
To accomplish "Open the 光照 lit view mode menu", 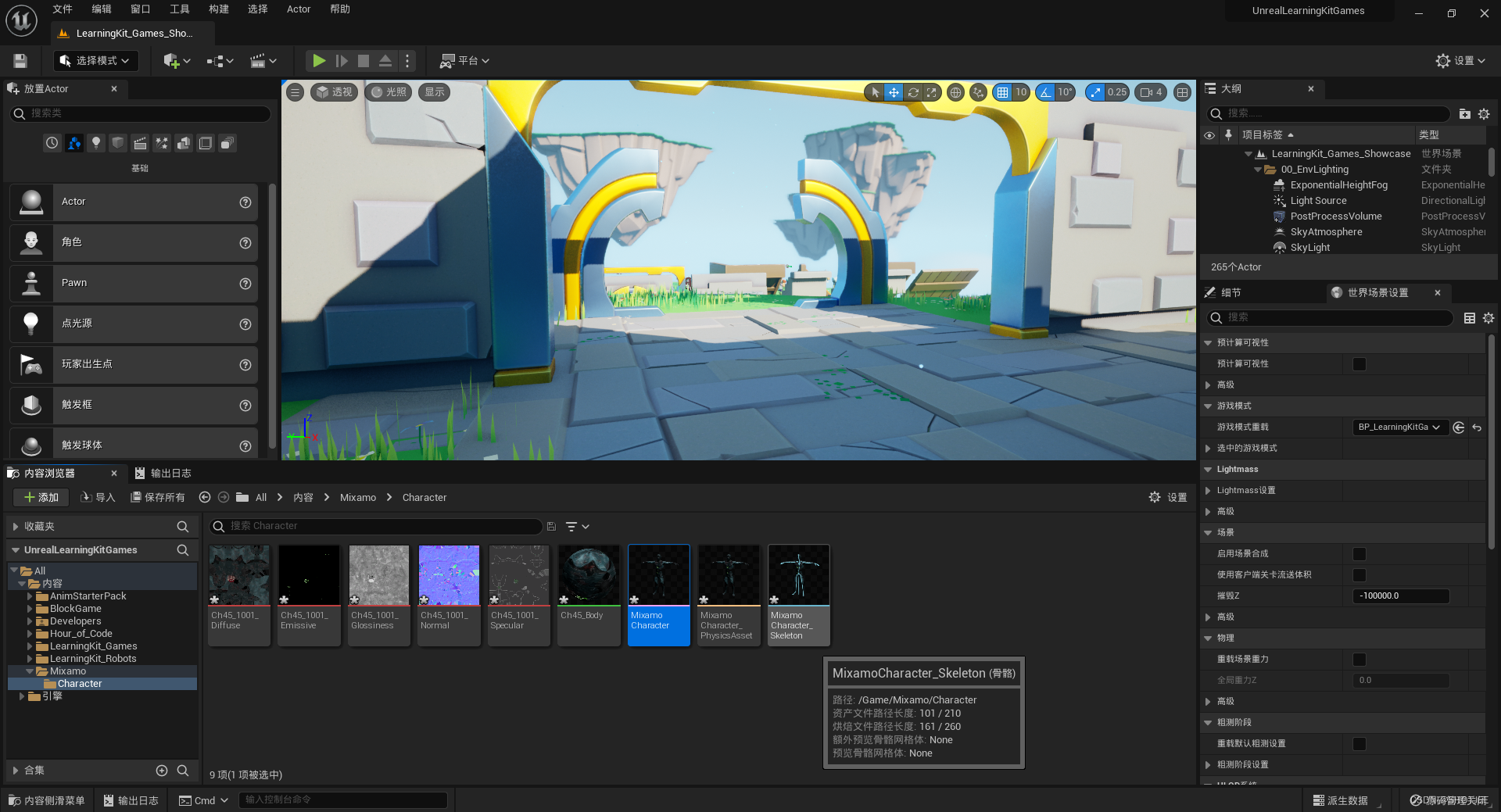I will 388,92.
